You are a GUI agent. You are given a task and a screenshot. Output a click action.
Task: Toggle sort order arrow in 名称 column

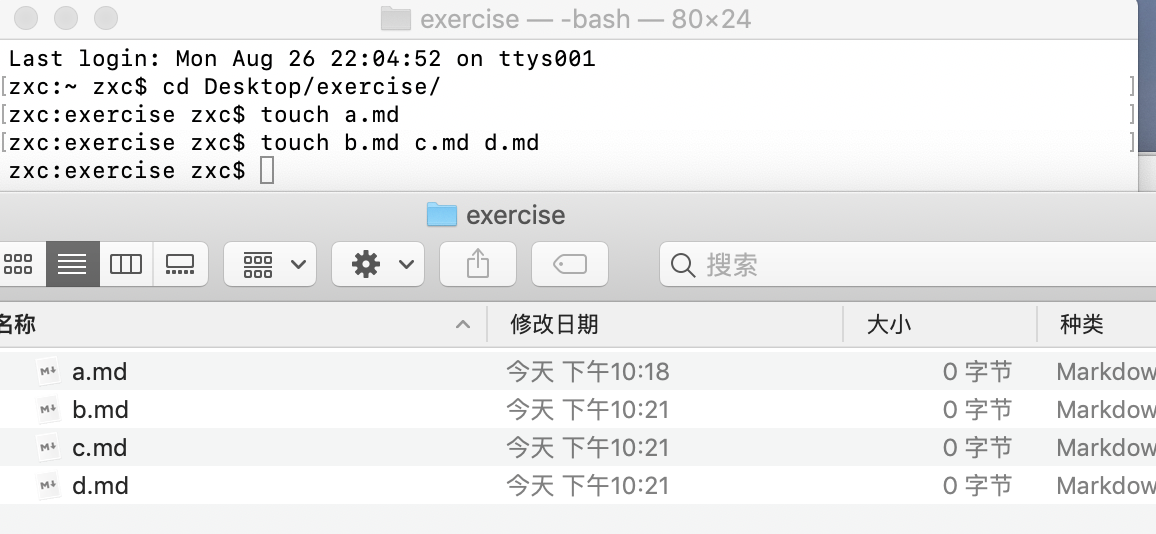463,324
